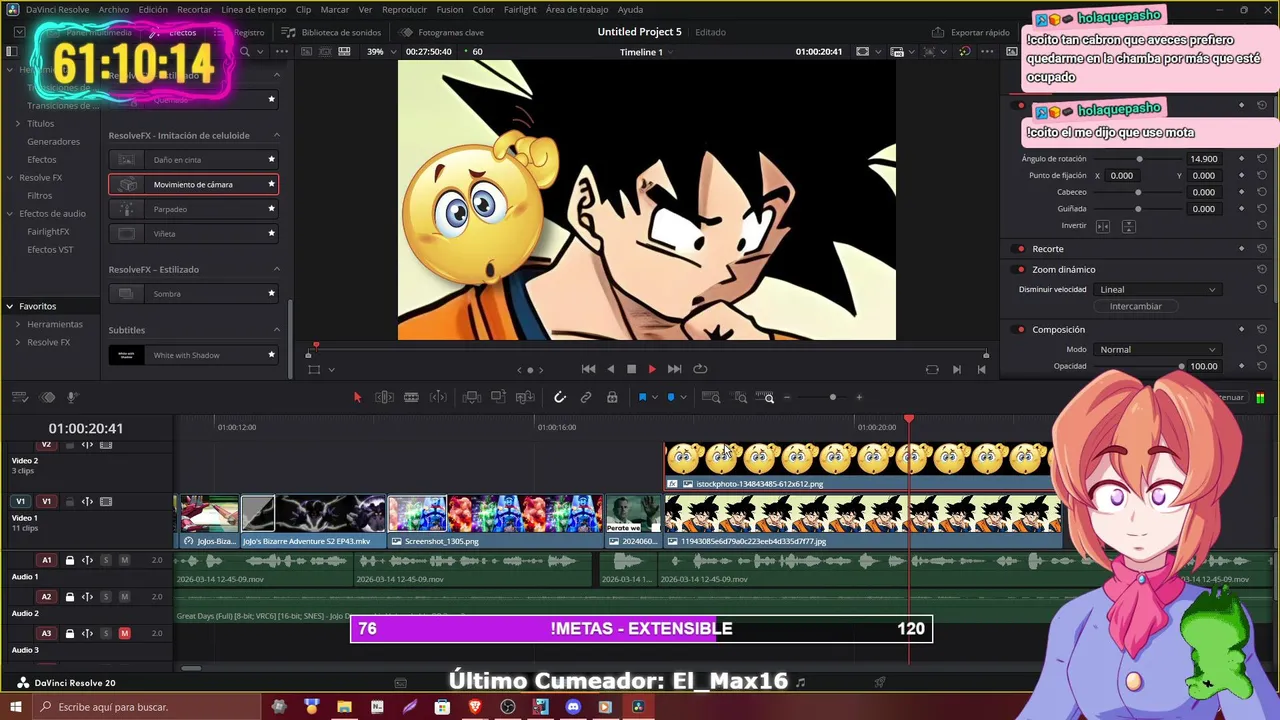Activate the Trim edit mode tool

(x=384, y=397)
